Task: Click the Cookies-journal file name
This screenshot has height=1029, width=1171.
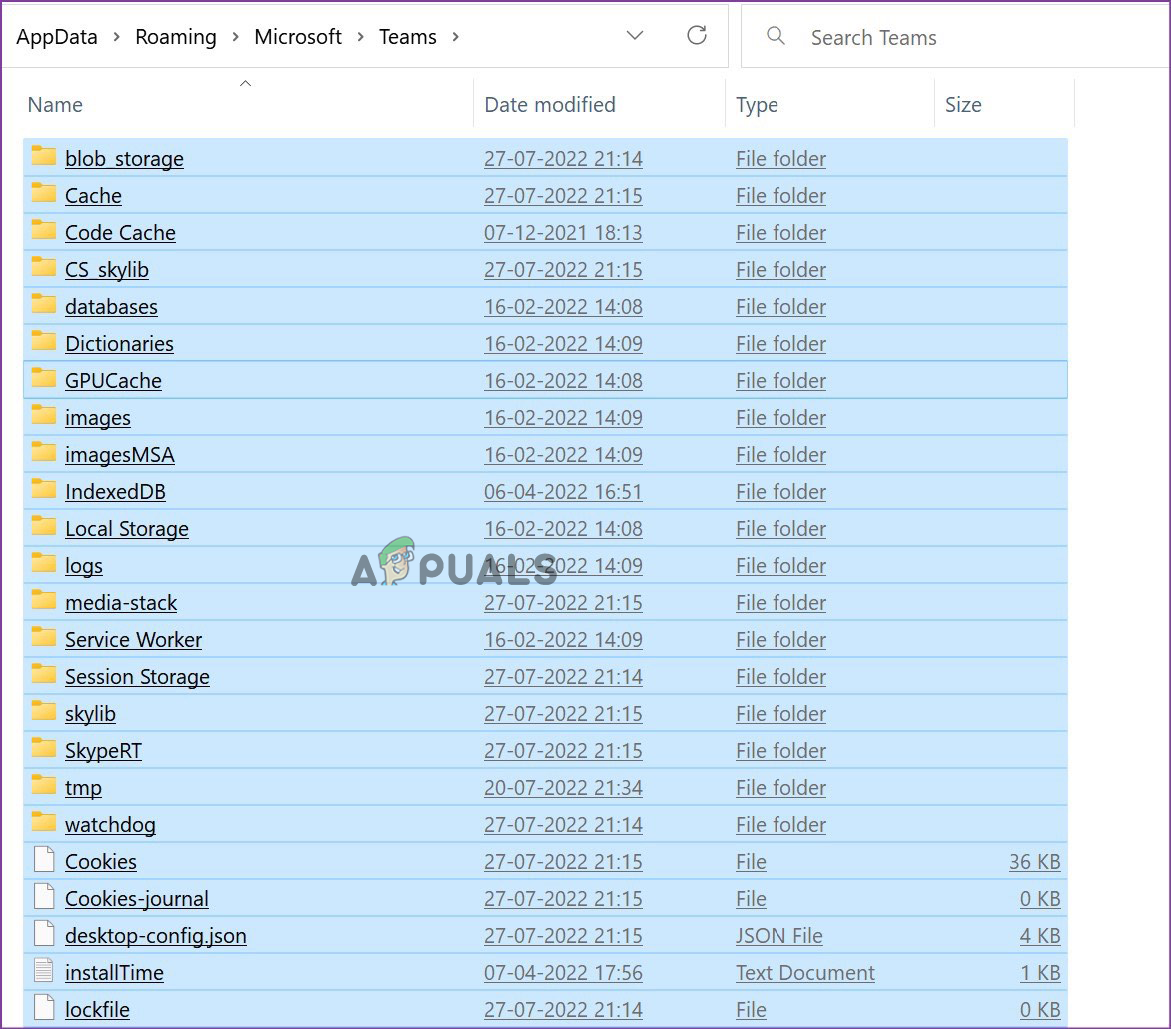Action: point(137,899)
